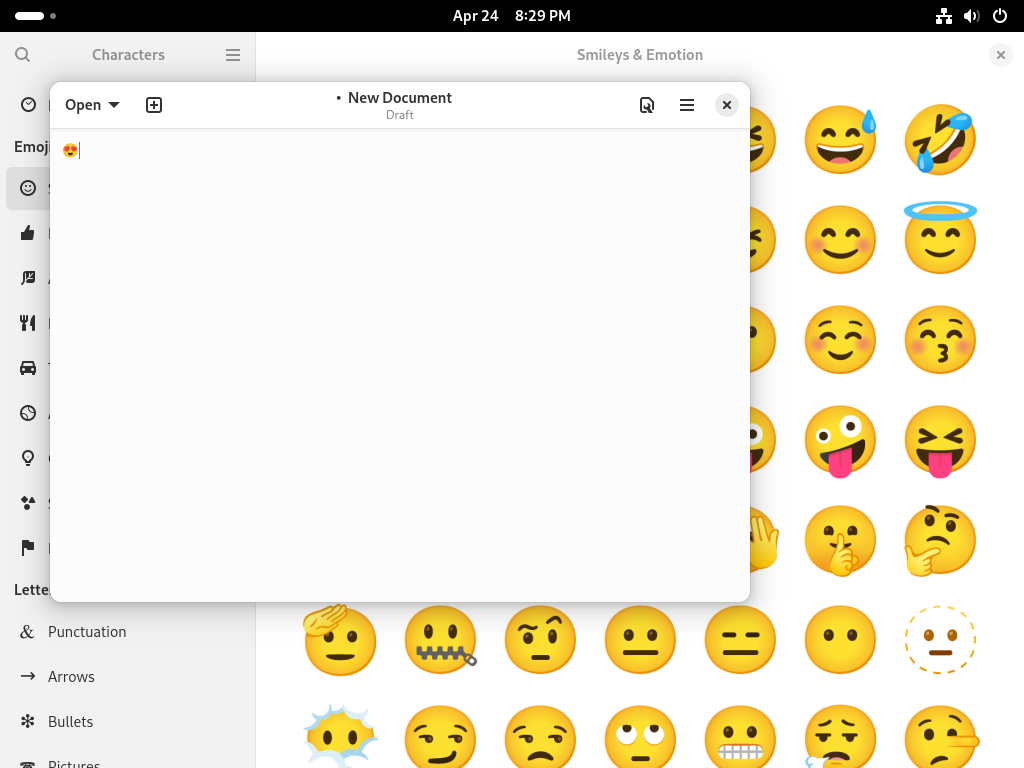This screenshot has width=1024, height=768.
Task: Close the New Document editor window
Action: click(726, 105)
